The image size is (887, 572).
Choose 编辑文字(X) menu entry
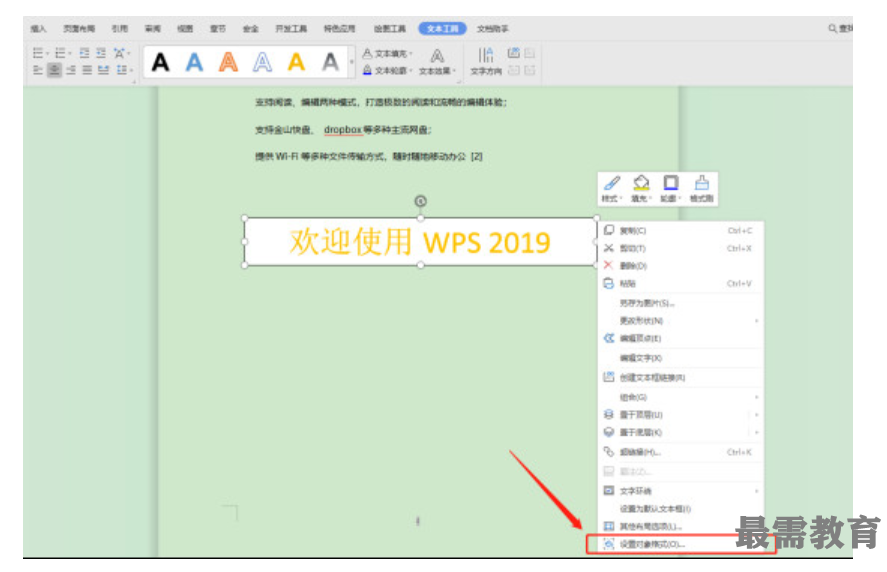(681, 358)
